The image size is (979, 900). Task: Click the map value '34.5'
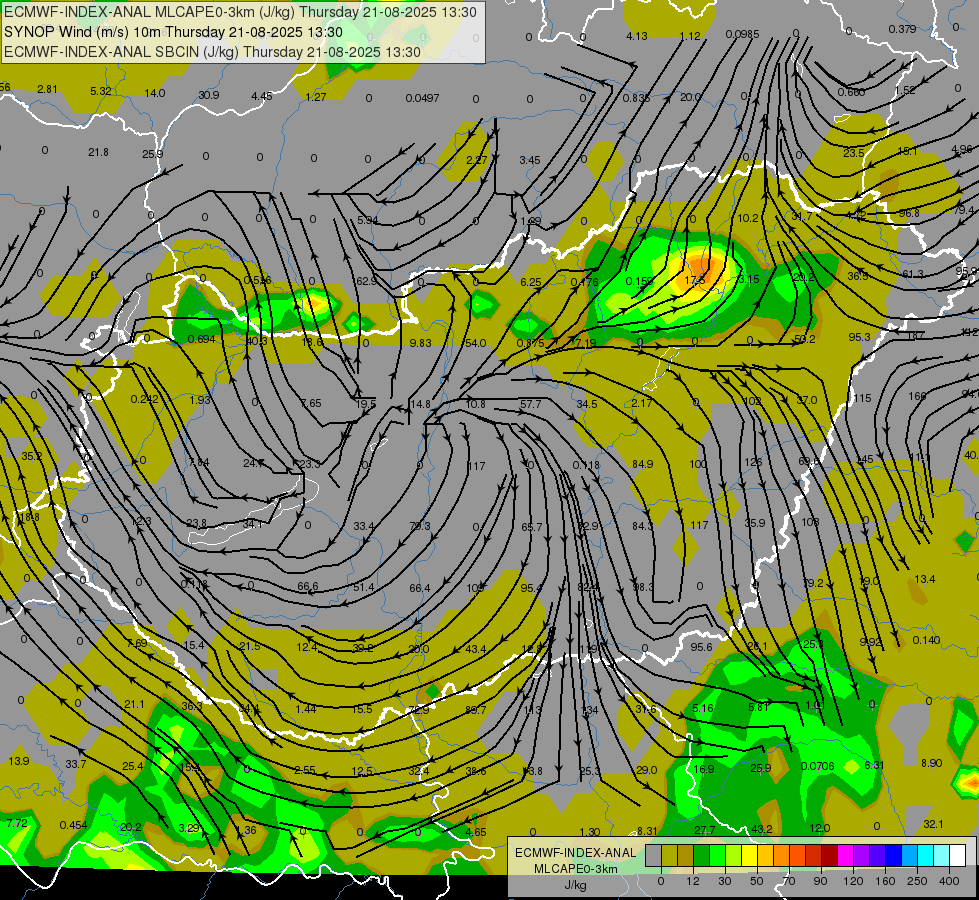point(586,404)
